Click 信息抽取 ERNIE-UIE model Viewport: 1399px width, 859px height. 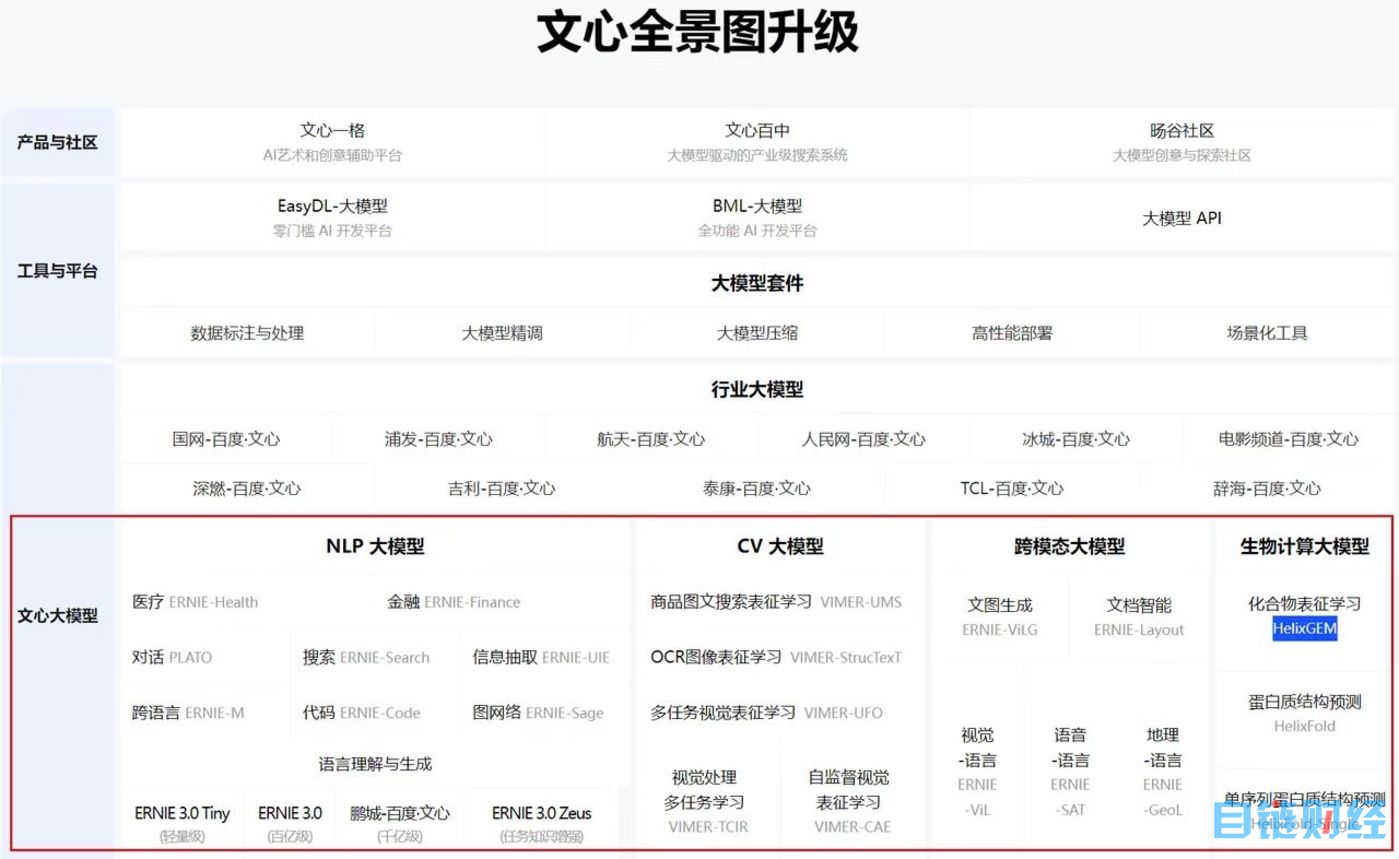pos(541,657)
